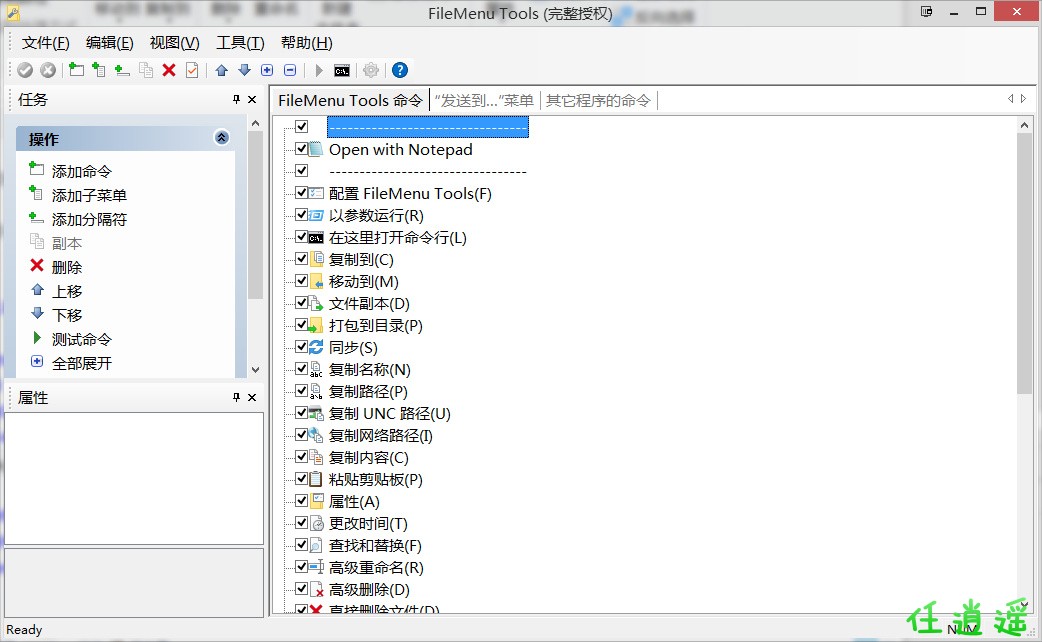The height and width of the screenshot is (642, 1042).
Task: Click the options gear toolbar icon
Action: point(371,70)
